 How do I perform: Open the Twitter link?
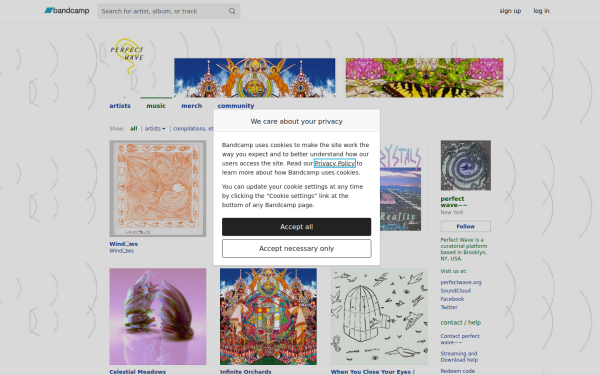449,307
